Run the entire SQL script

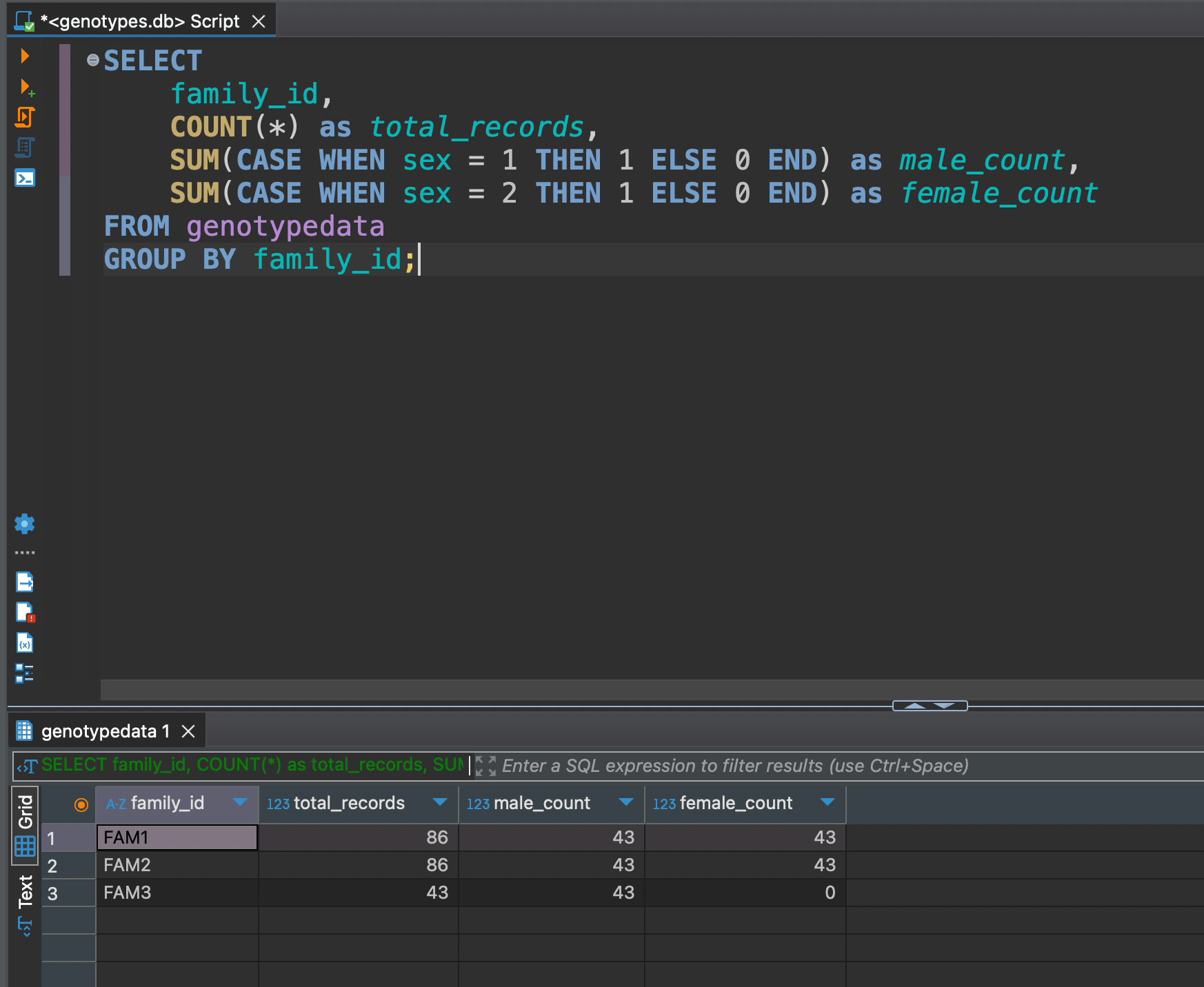pos(25,117)
